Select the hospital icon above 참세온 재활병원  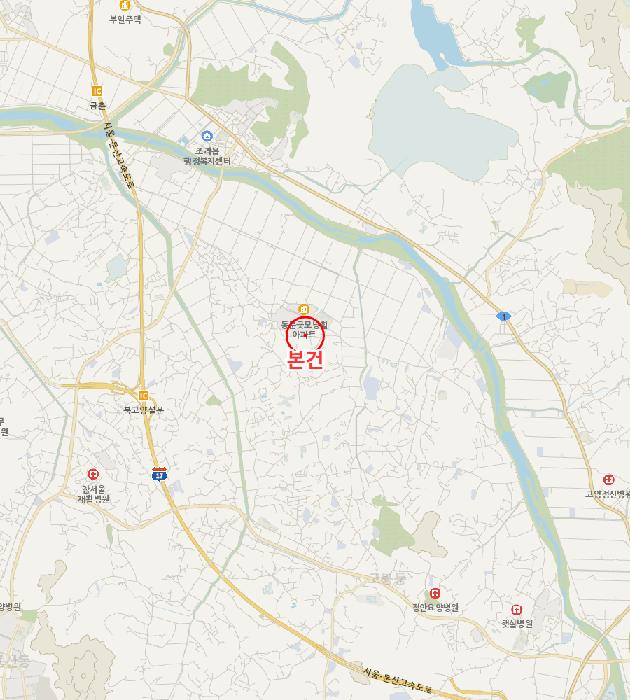pyautogui.click(x=93, y=474)
